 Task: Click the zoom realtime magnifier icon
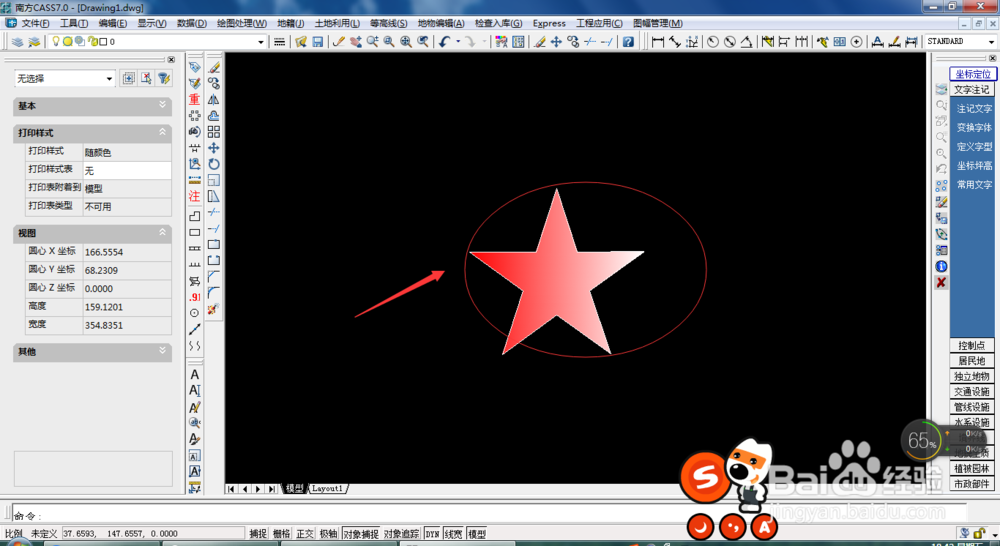point(372,41)
